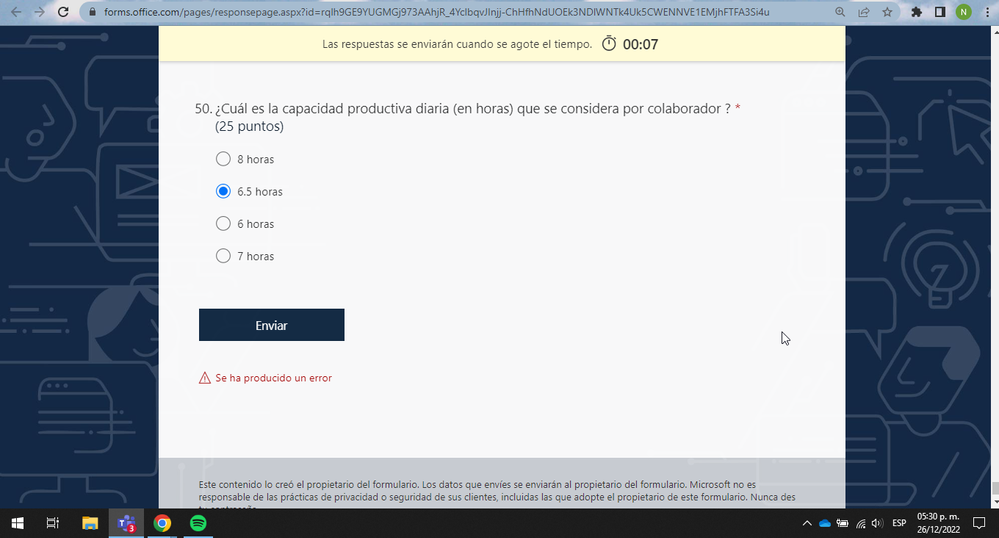
Task: Click the 00:07 countdown timer text
Action: coord(640,45)
